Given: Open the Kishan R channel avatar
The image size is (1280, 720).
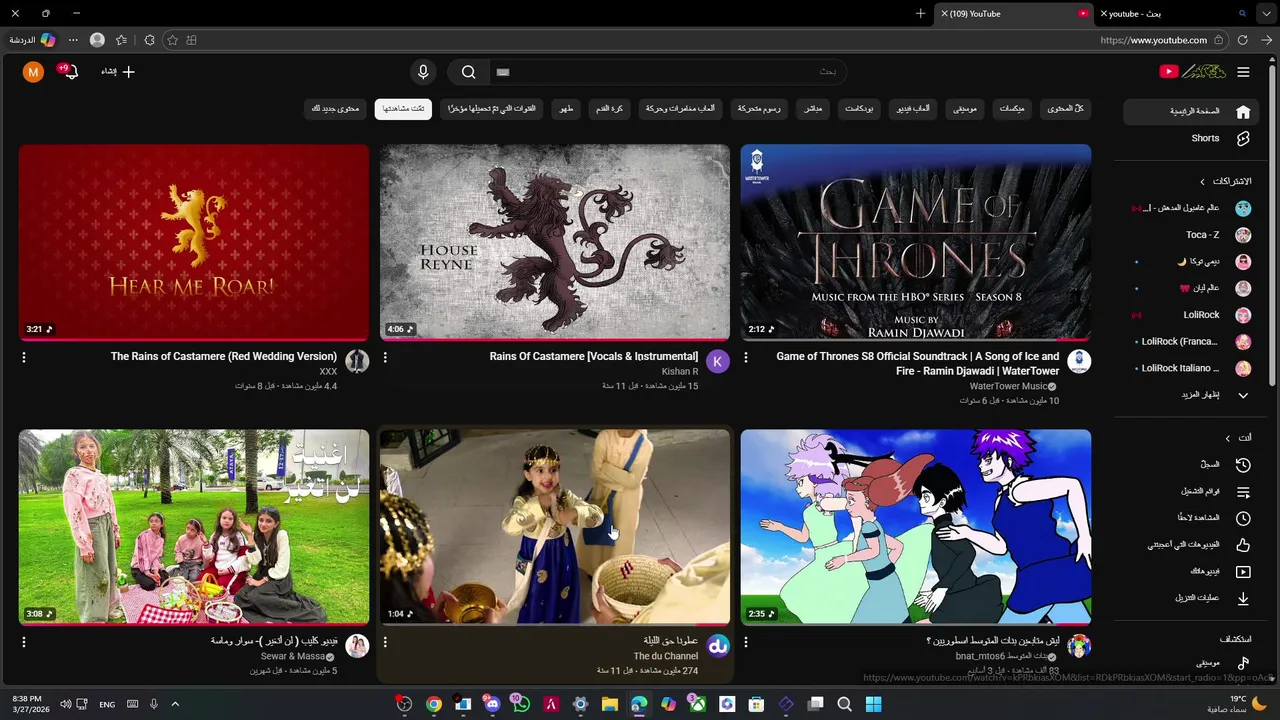Looking at the screenshot, I should coord(718,361).
